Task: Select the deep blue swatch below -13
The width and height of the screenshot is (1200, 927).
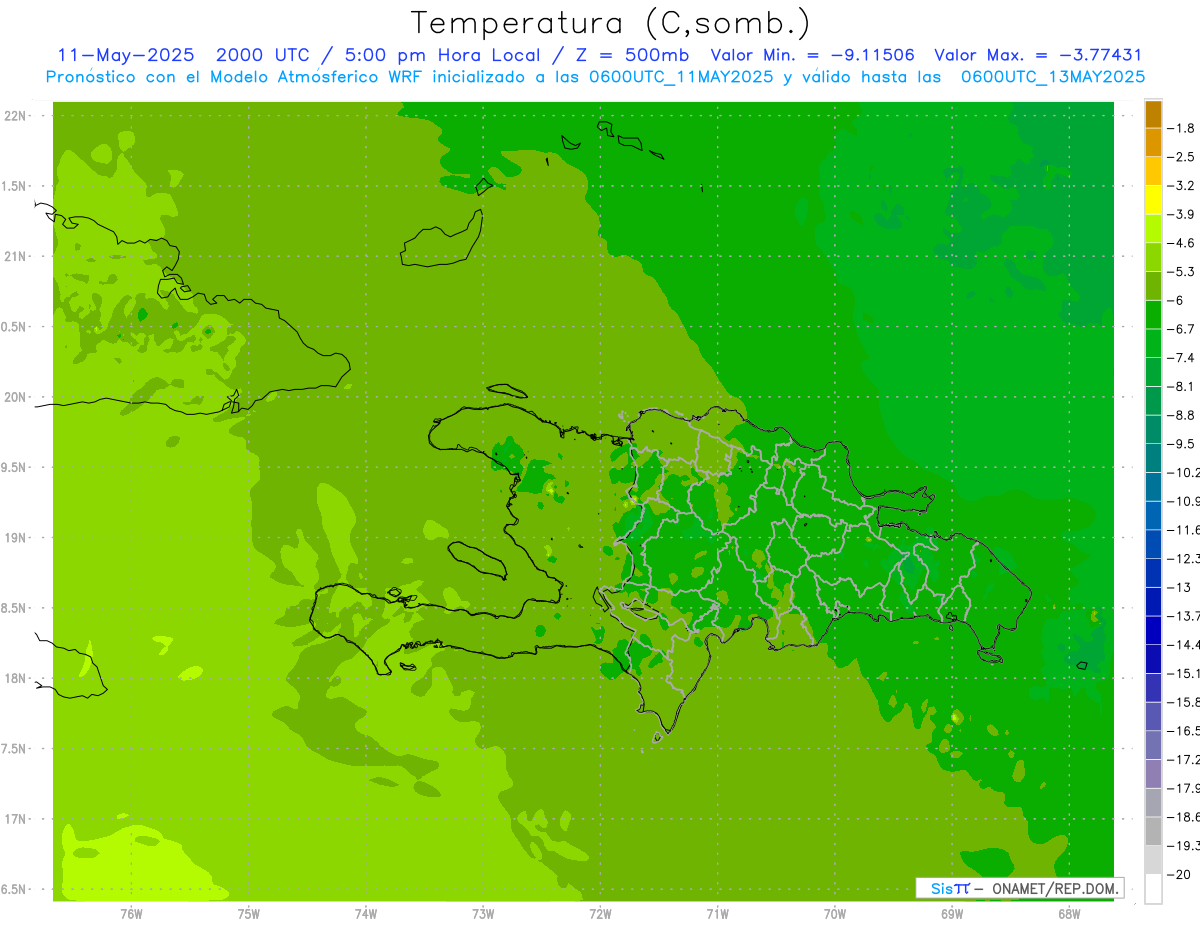Action: coord(1153,601)
